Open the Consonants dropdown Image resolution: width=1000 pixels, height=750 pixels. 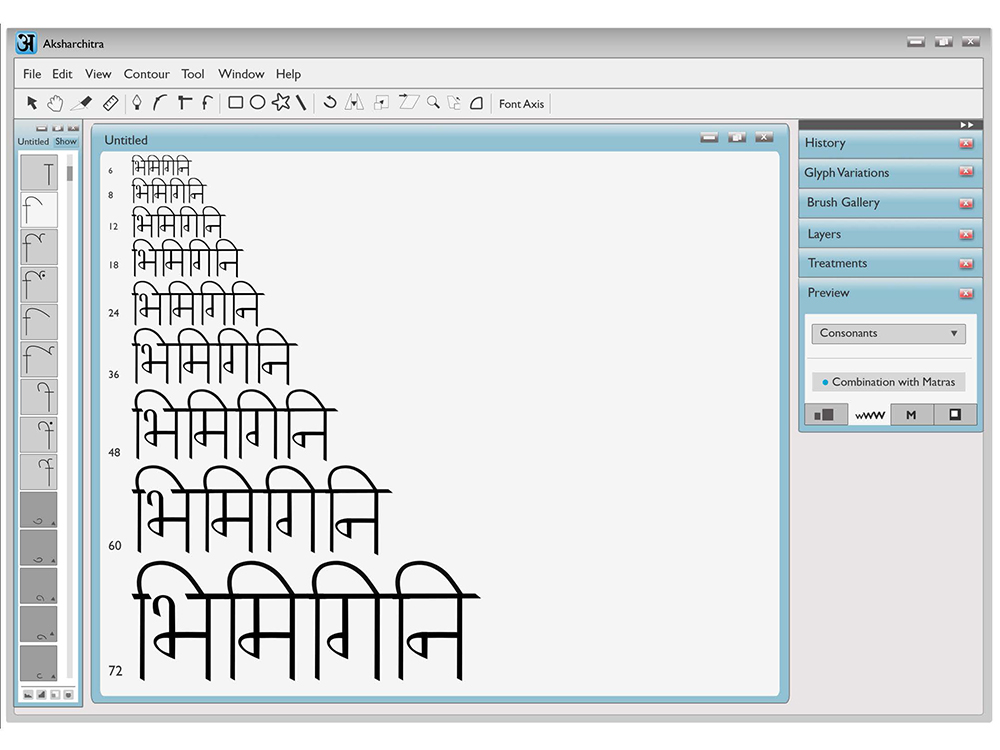(x=888, y=334)
